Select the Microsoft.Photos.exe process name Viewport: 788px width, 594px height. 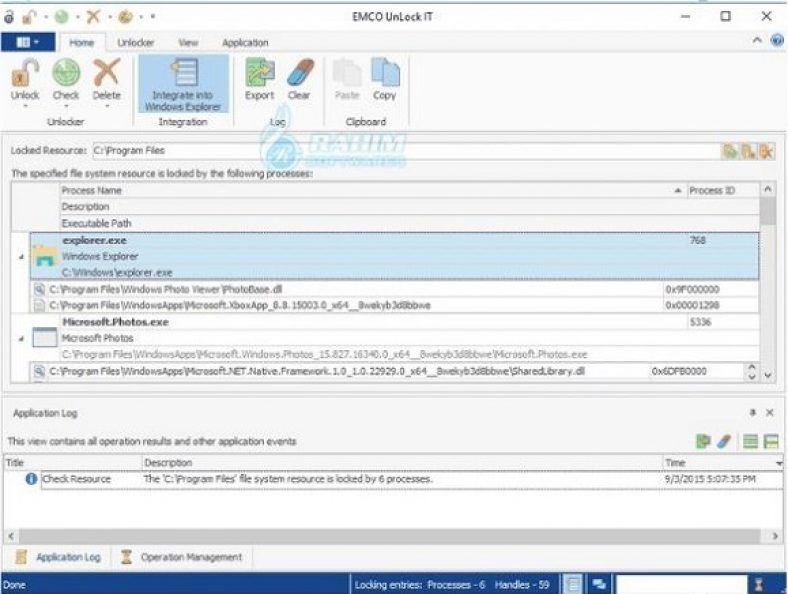coord(115,322)
